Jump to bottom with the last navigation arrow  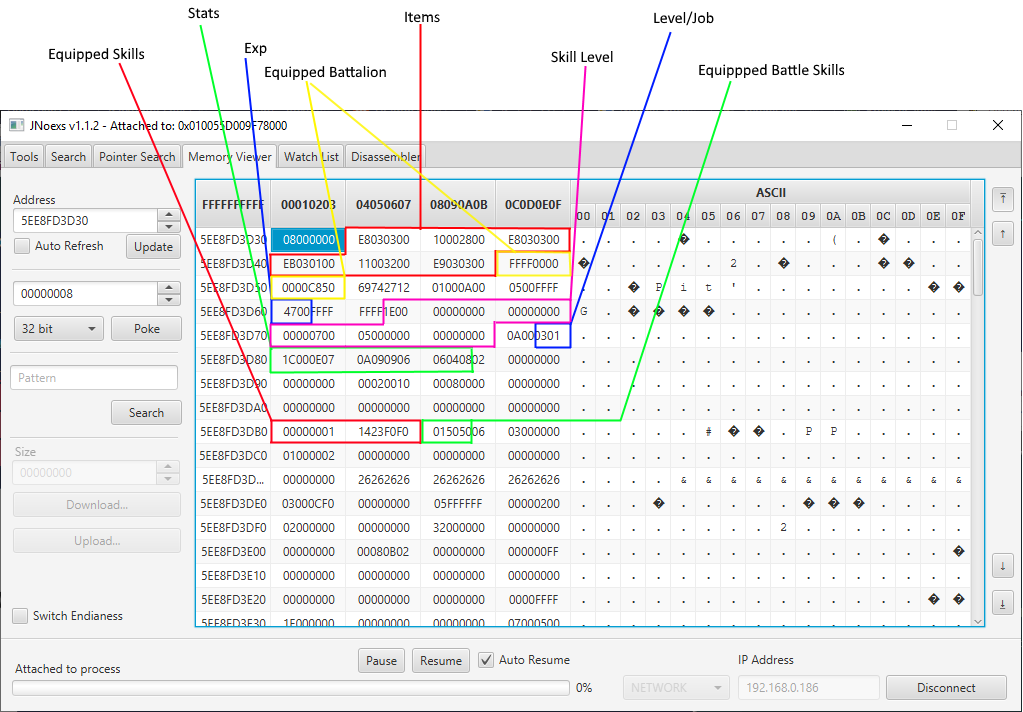(1002, 604)
